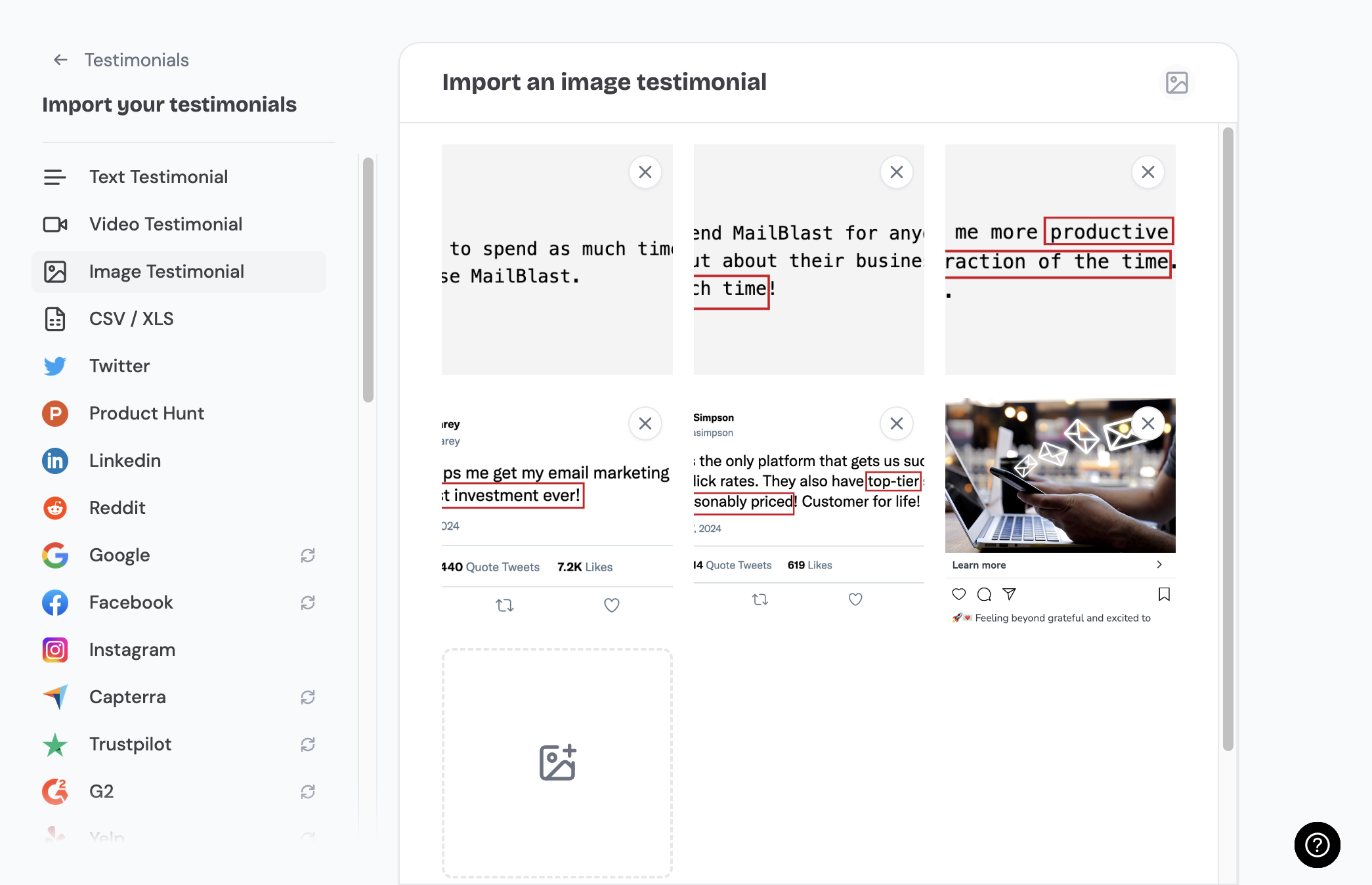Click the bookmark icon on Instagram post
This screenshot has width=1372, height=885.
1164,594
